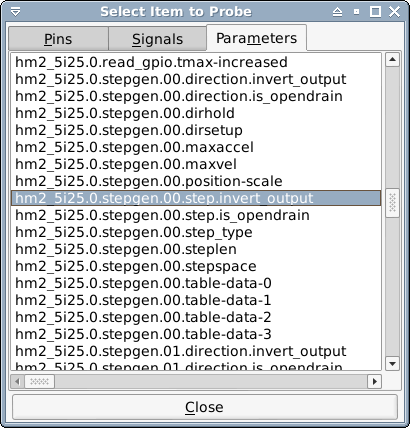Open the window menu triangle icon
The image size is (410, 428).
[x=15, y=12]
